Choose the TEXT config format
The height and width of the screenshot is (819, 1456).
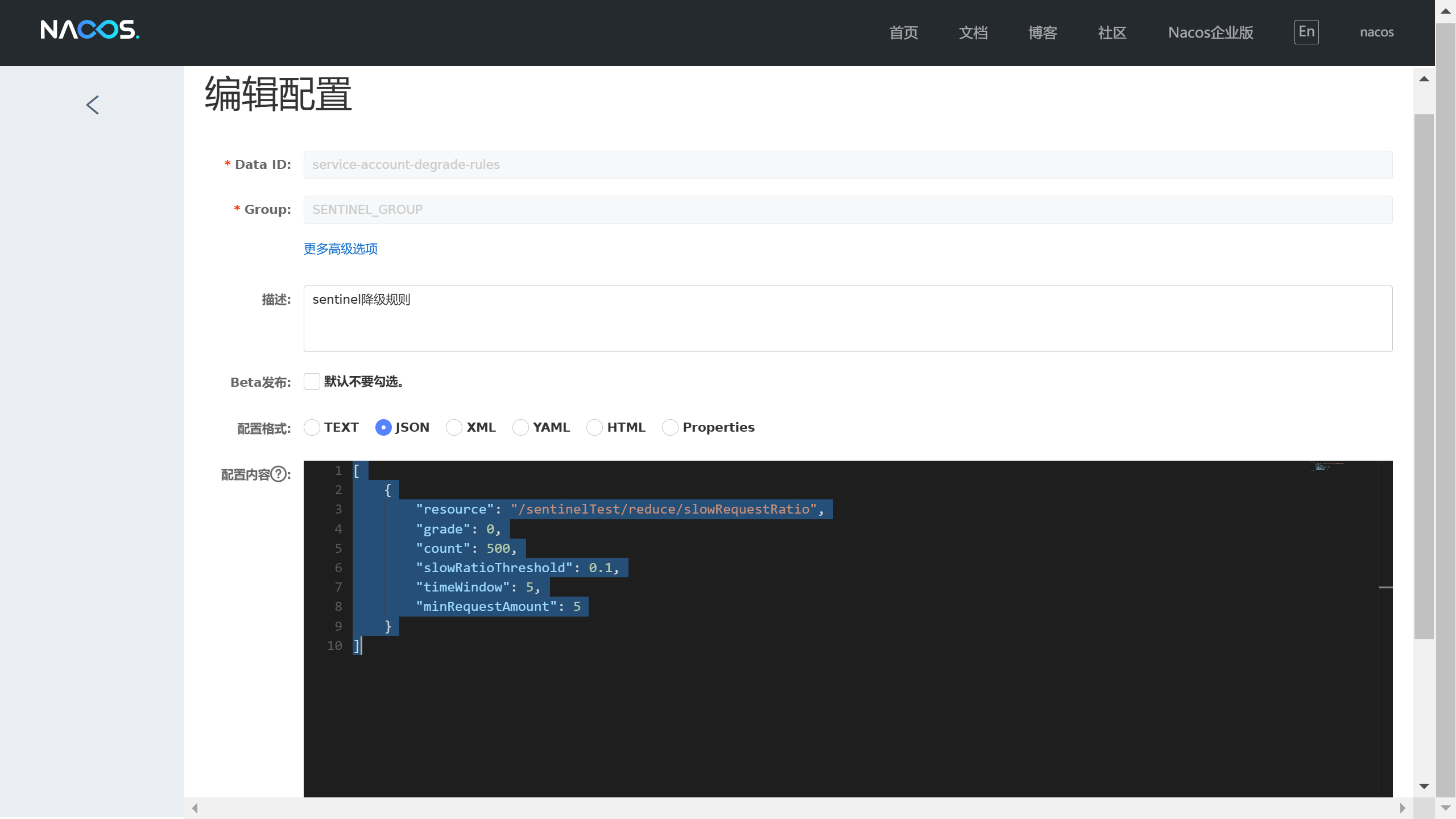312,428
